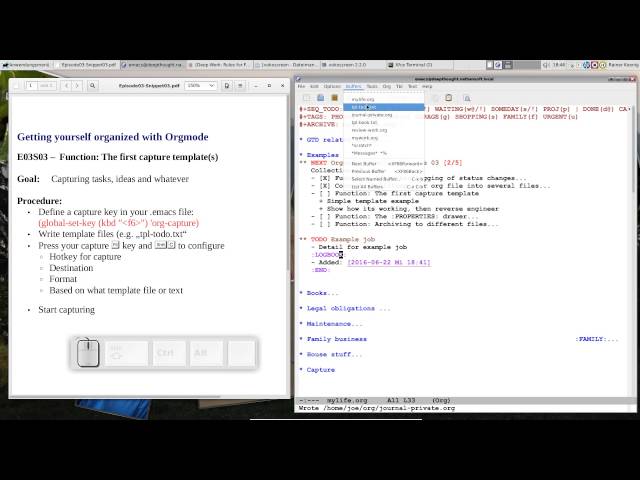The image size is (640, 480).
Task: Click the blue circular tray icon
Action: pos(587,65)
